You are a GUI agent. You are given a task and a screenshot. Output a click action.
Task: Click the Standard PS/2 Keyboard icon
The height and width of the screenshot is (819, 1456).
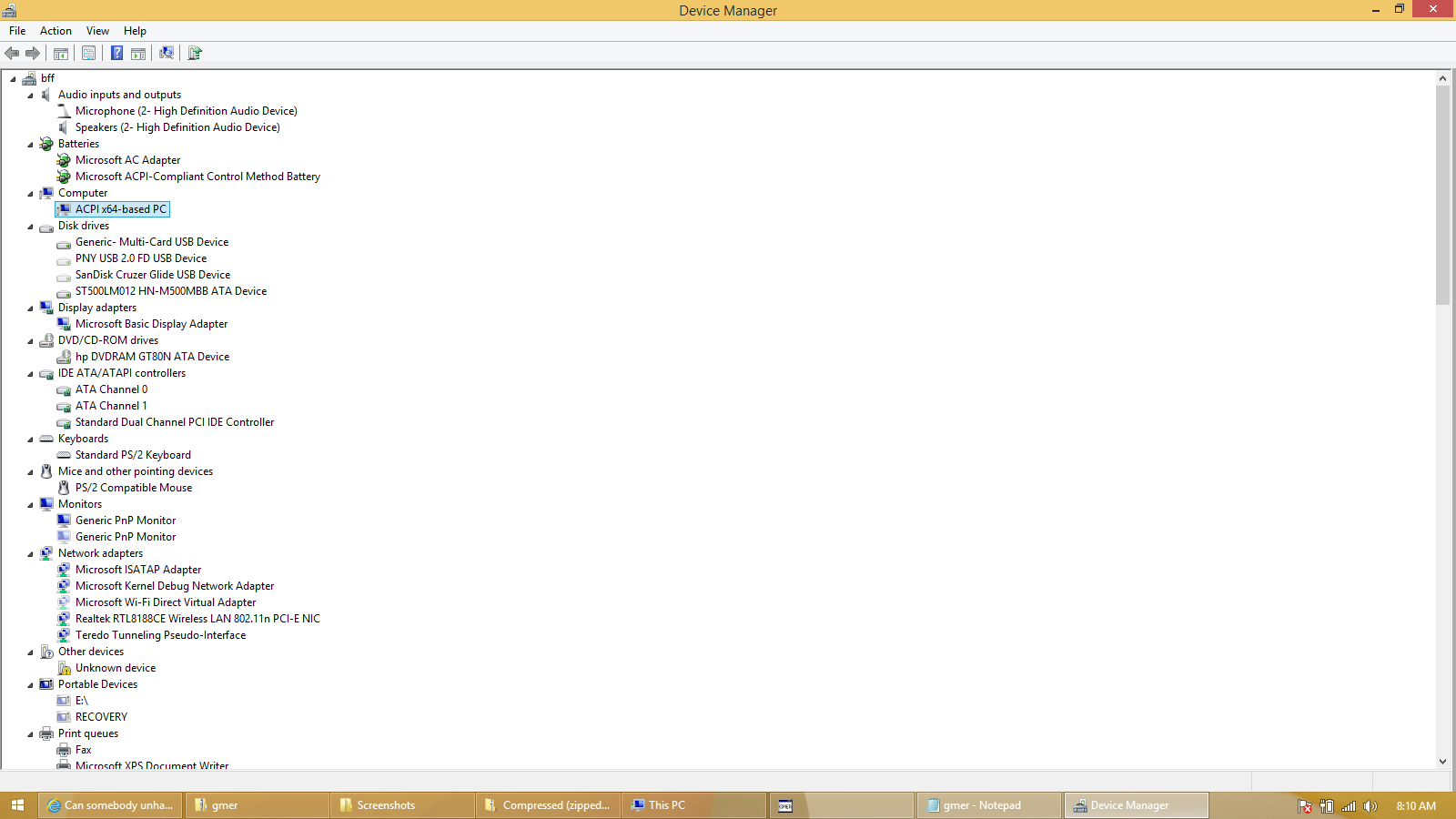(x=64, y=455)
